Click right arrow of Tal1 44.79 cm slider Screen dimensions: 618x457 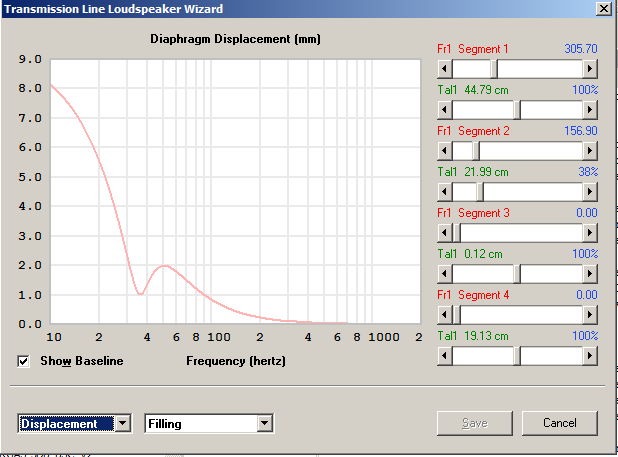(x=590, y=110)
